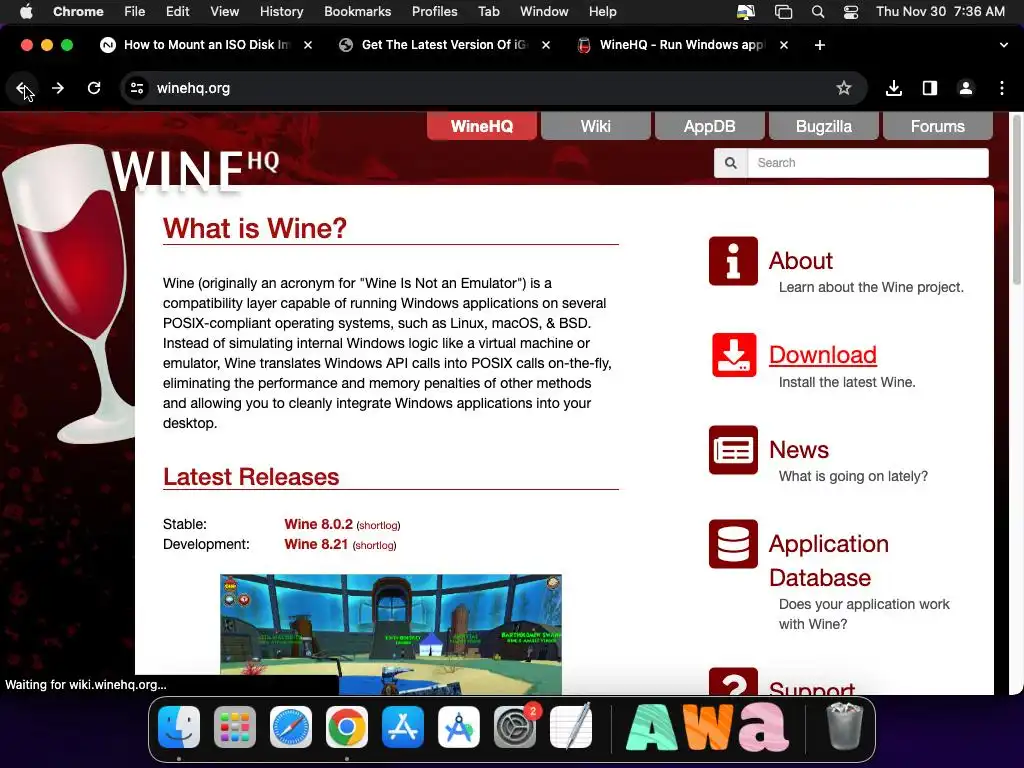Focus the WineHQ Search field
This screenshot has width=1024, height=768.
pos(868,163)
